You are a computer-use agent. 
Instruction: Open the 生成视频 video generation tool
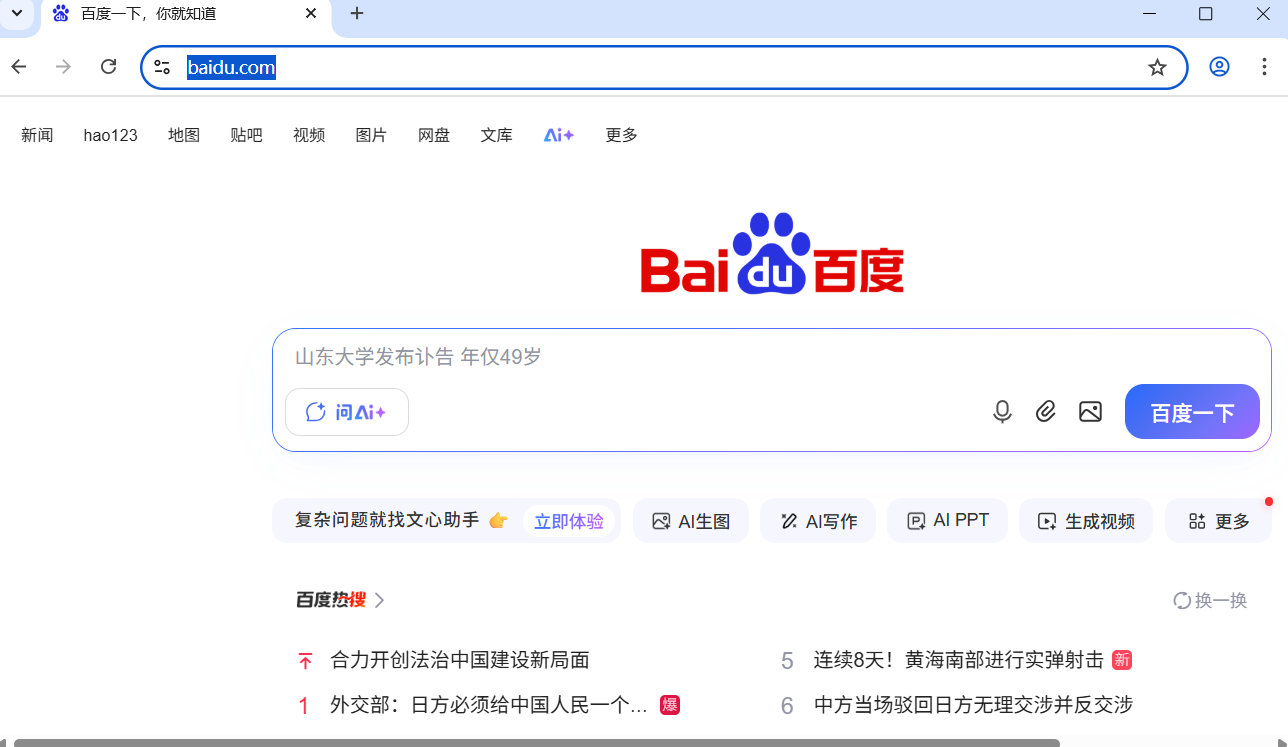[1086, 520]
